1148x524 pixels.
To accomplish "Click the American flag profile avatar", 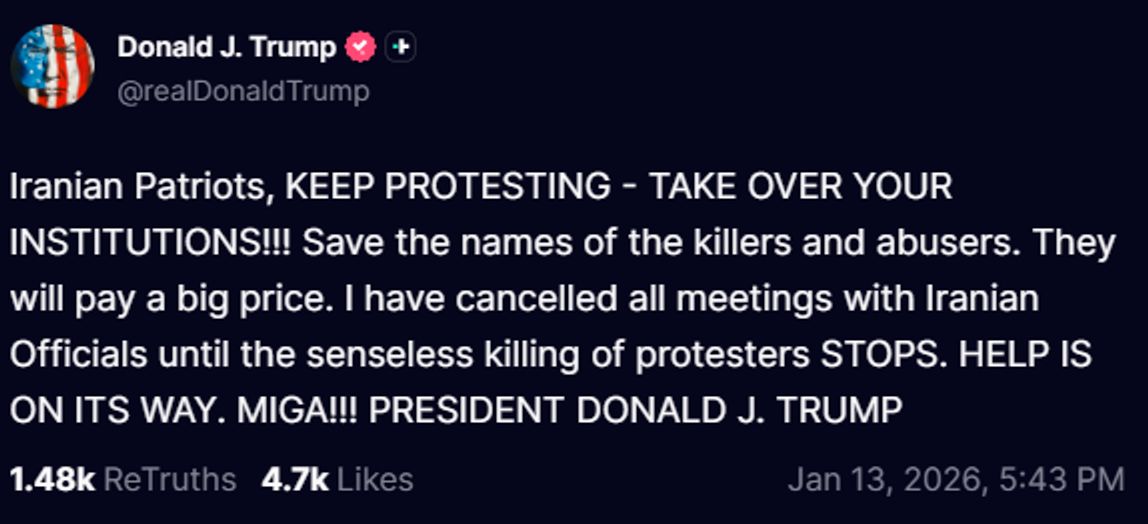I will (52, 66).
